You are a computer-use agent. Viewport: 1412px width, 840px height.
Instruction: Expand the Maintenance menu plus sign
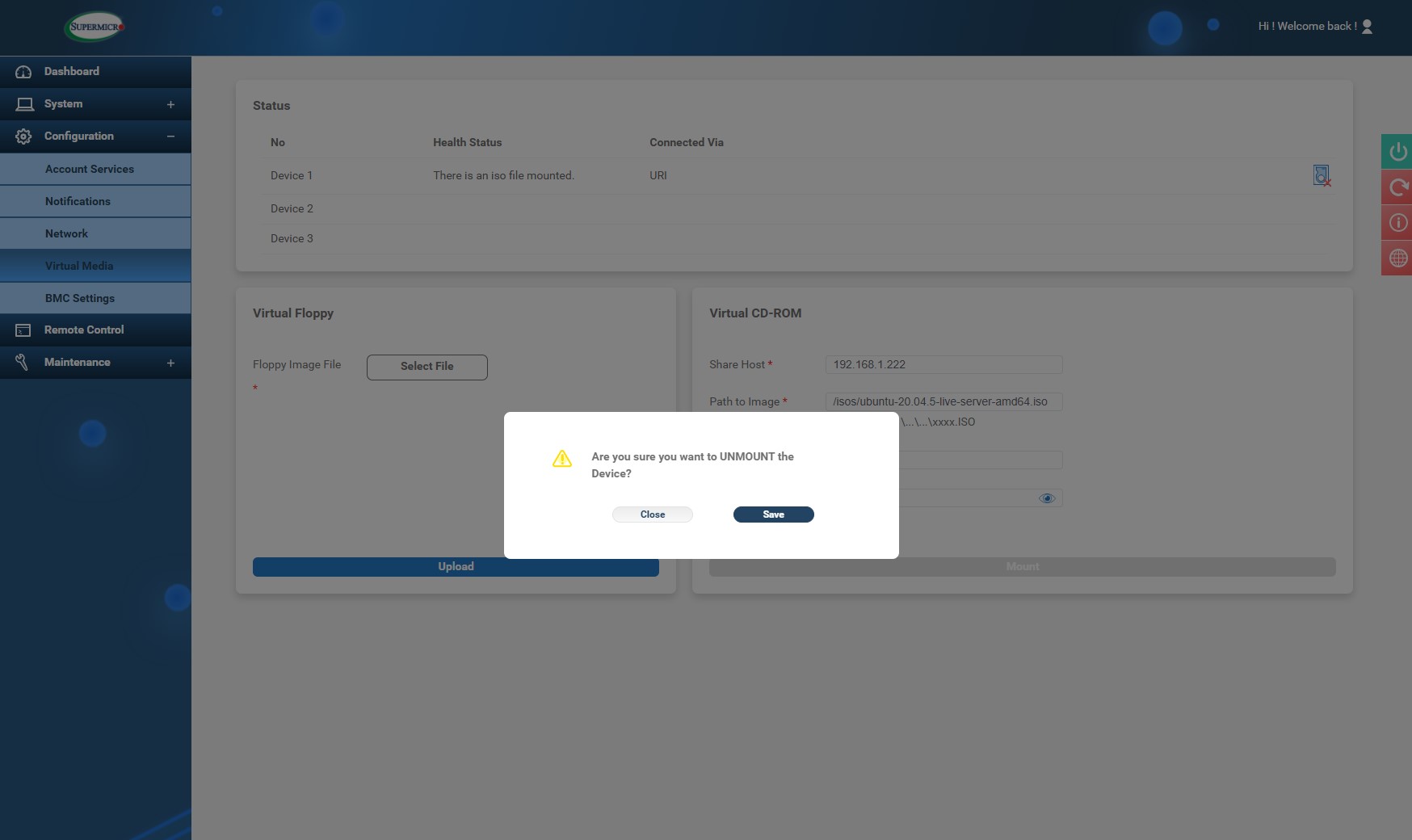pyautogui.click(x=170, y=363)
